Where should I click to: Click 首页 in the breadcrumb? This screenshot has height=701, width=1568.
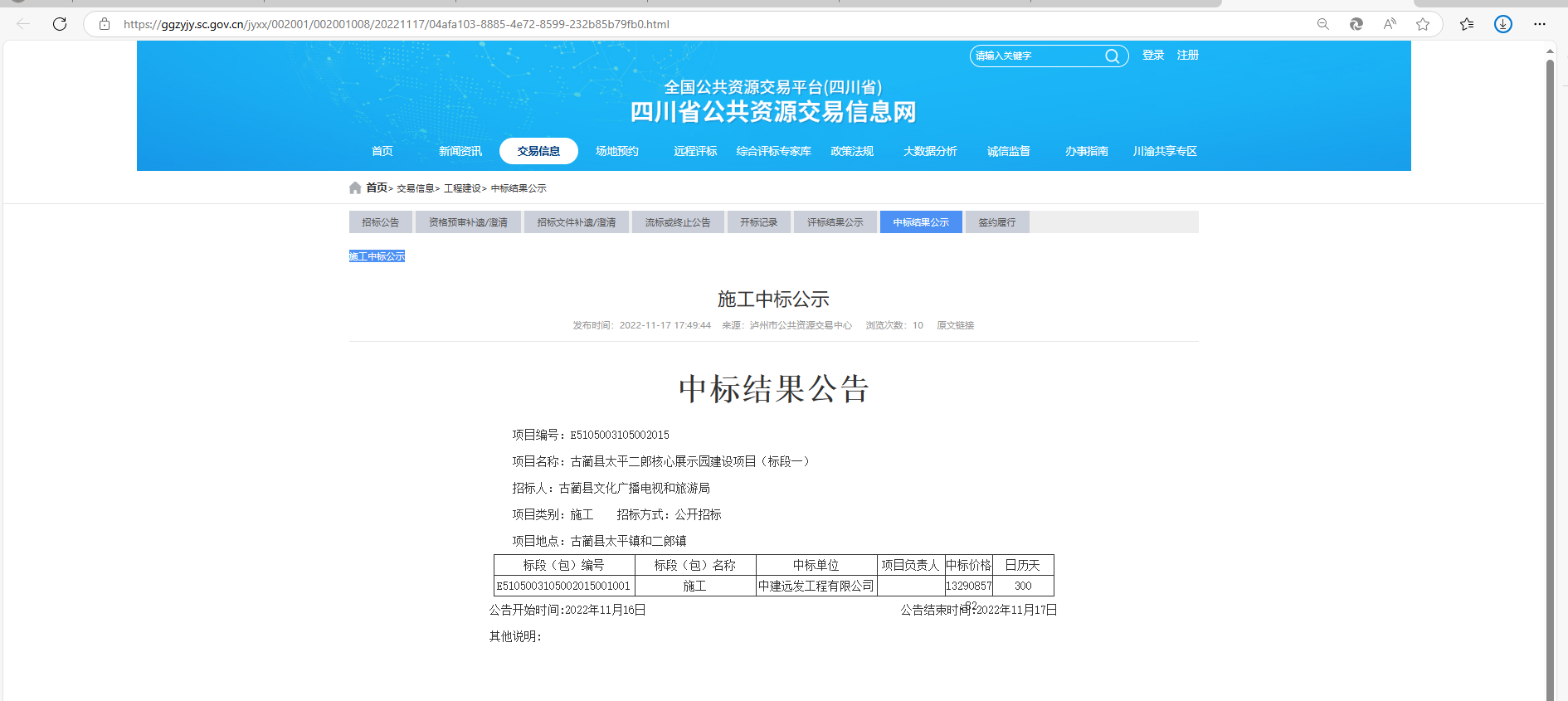coord(377,187)
